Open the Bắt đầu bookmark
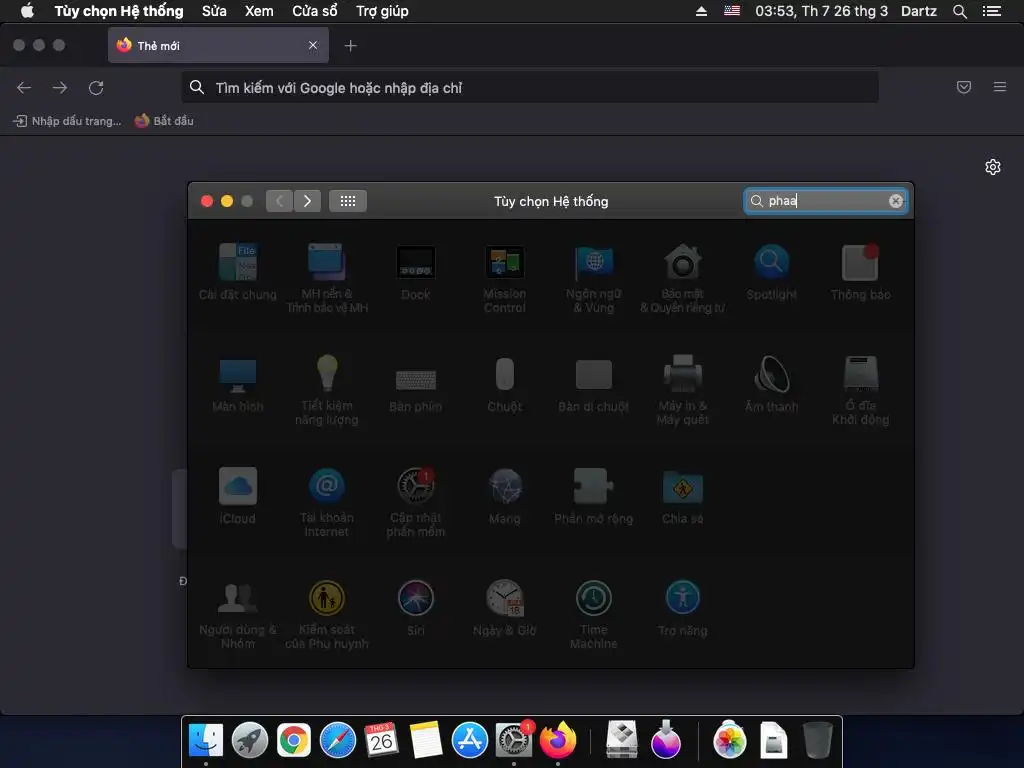Viewport: 1024px width, 768px height. pos(164,121)
